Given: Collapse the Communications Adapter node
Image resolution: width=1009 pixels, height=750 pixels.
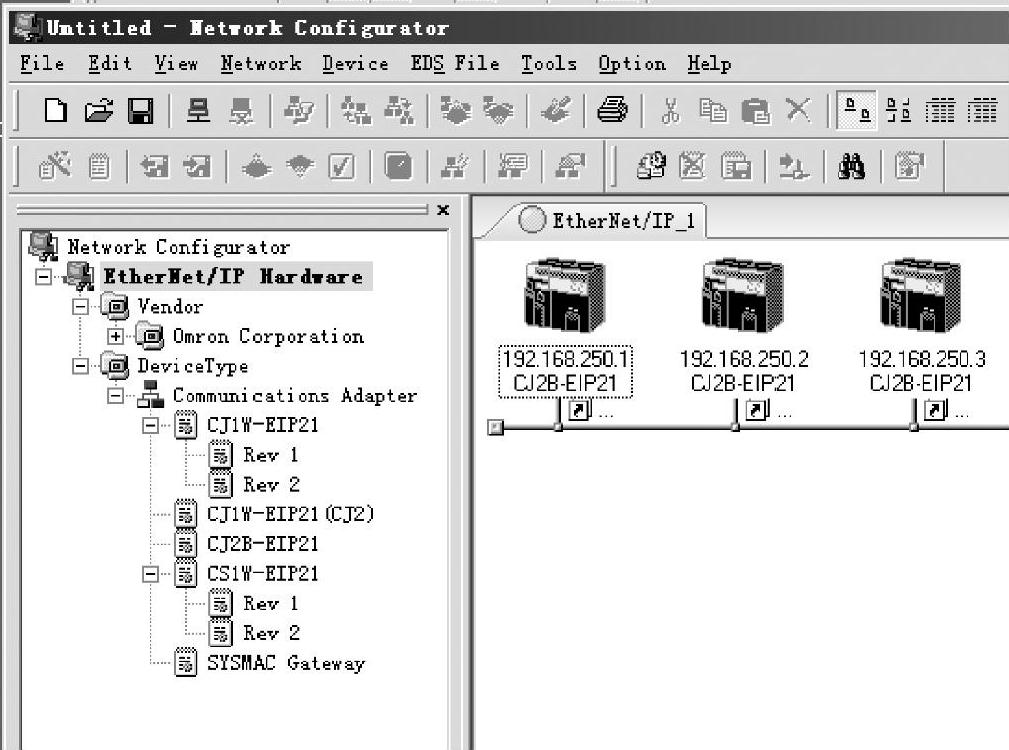Looking at the screenshot, I should [x=115, y=395].
